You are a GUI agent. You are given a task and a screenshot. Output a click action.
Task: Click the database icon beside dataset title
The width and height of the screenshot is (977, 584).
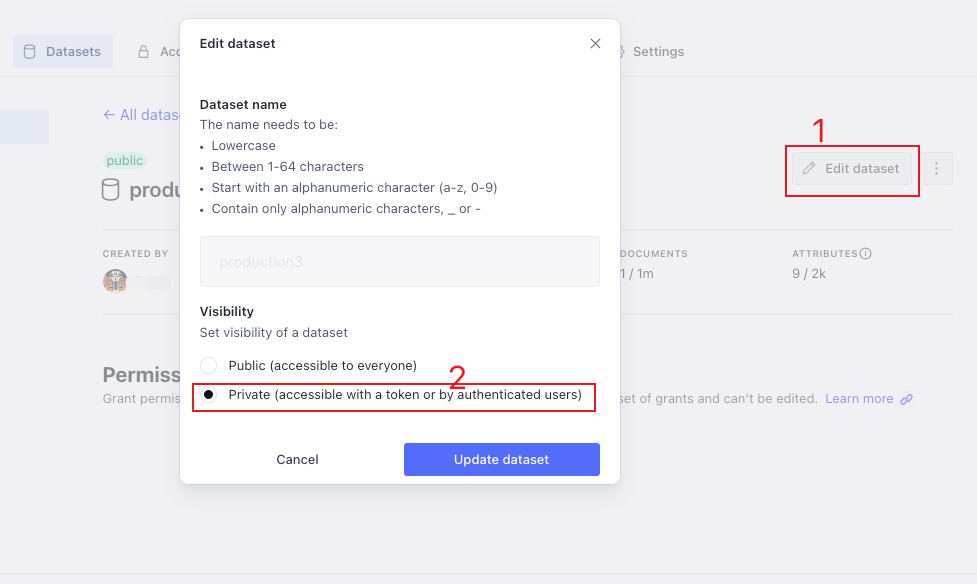click(x=111, y=190)
